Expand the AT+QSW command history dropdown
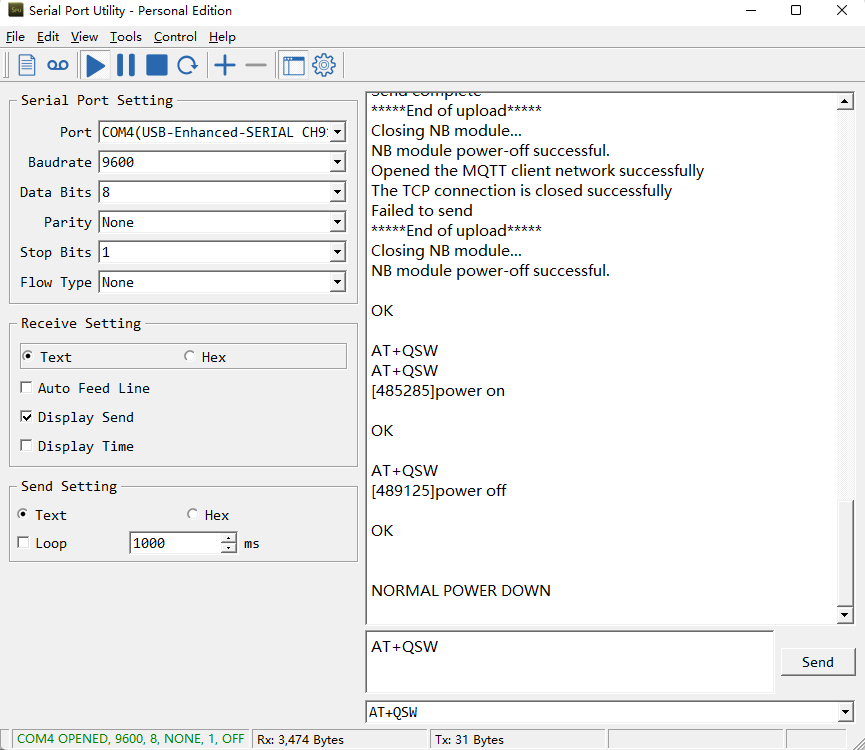 (x=845, y=712)
